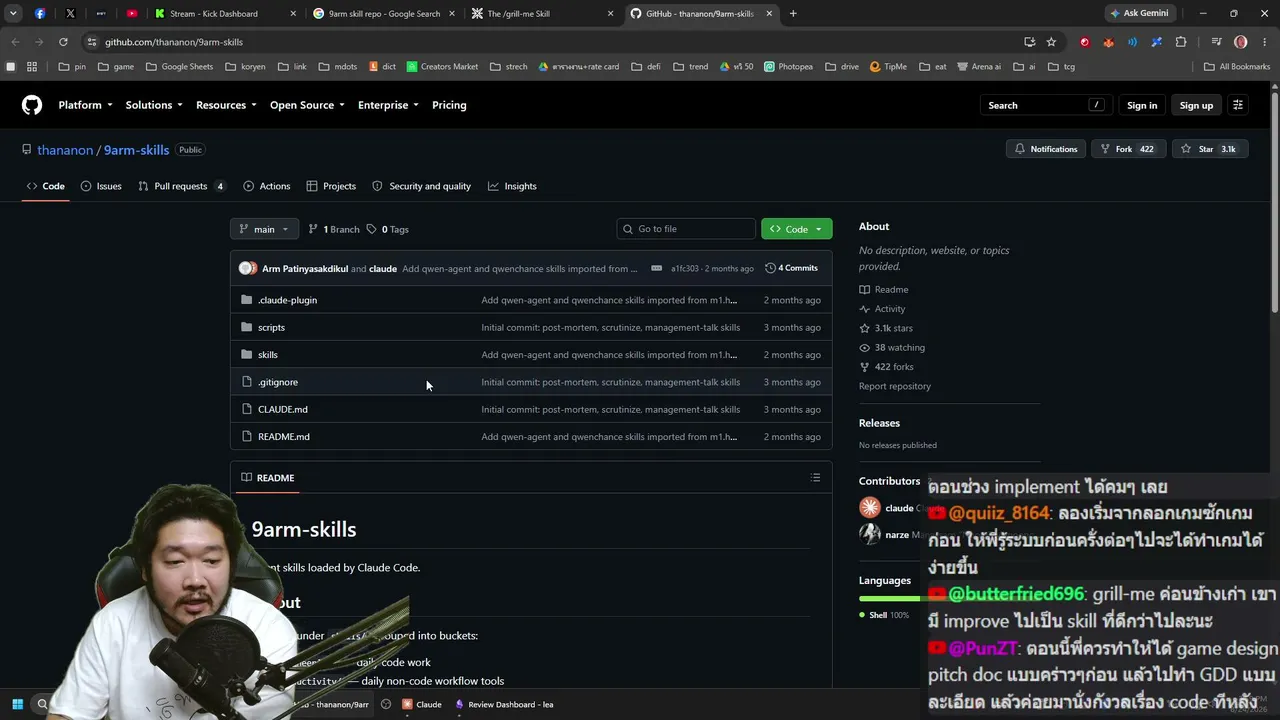Click the GitHub logo home icon

(x=32, y=105)
